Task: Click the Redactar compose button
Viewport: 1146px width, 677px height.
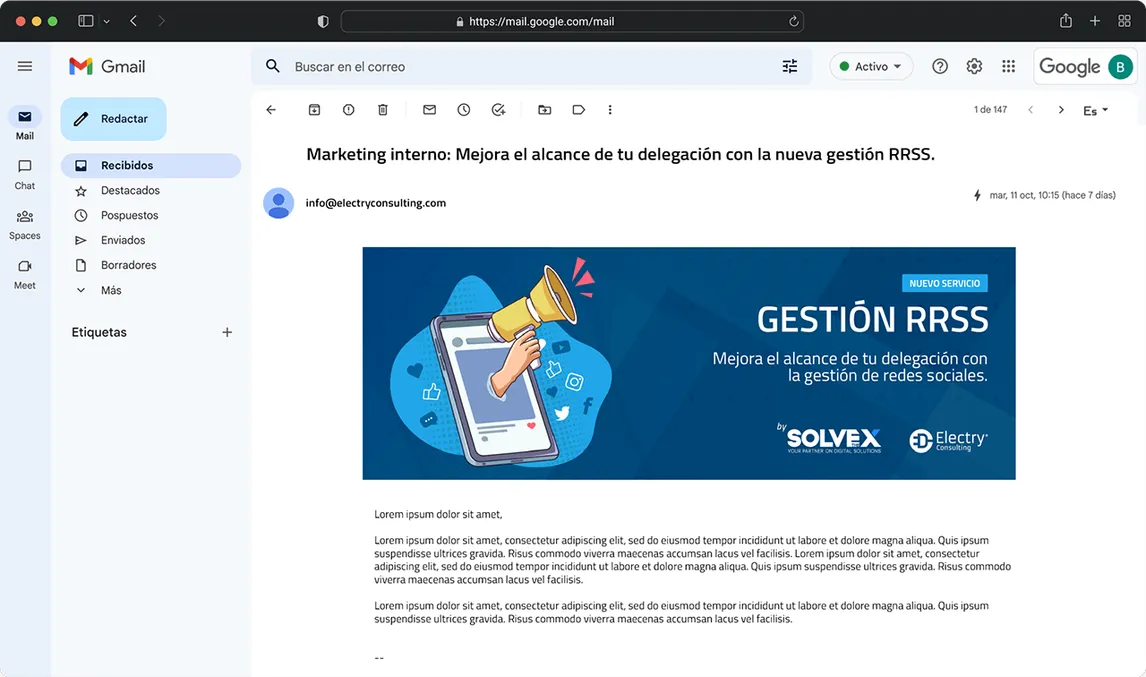Action: [x=113, y=119]
